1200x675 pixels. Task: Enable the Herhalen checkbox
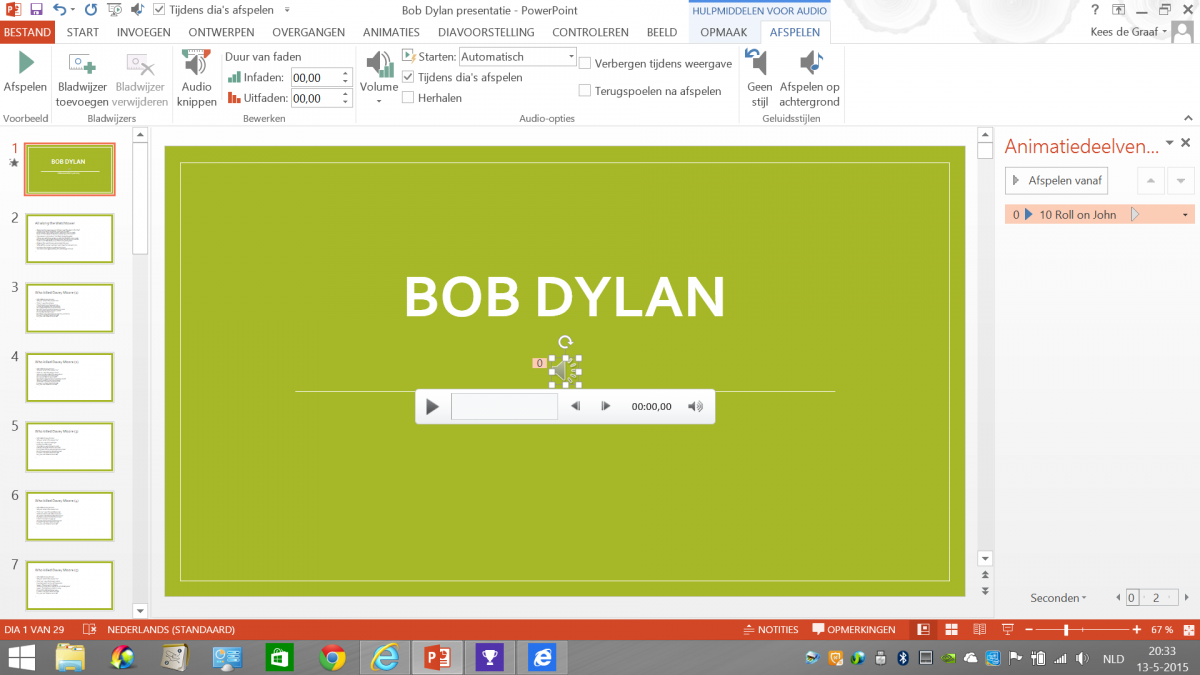(408, 98)
